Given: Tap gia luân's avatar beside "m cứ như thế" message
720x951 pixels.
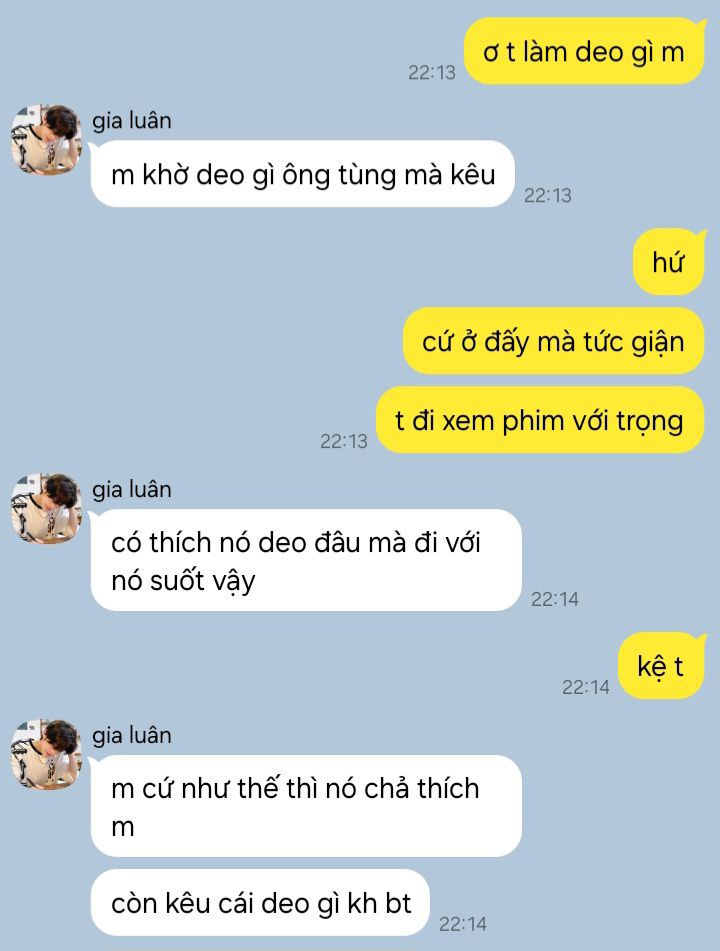Looking at the screenshot, I should point(46,754).
